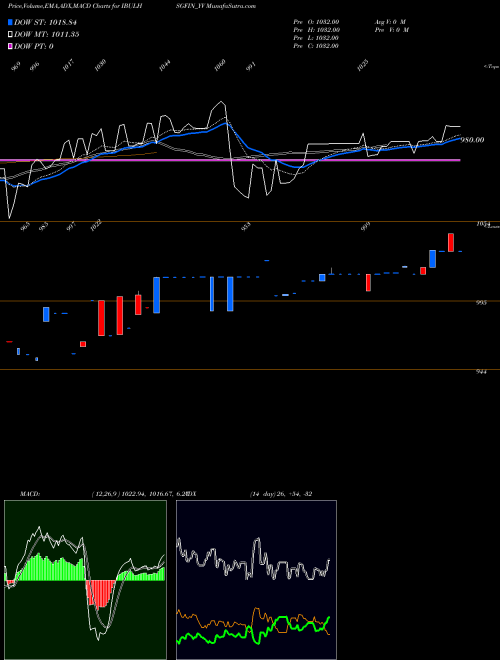Click the 'Pre H: 1032.00' value
500x660 pixels.
[316, 30]
